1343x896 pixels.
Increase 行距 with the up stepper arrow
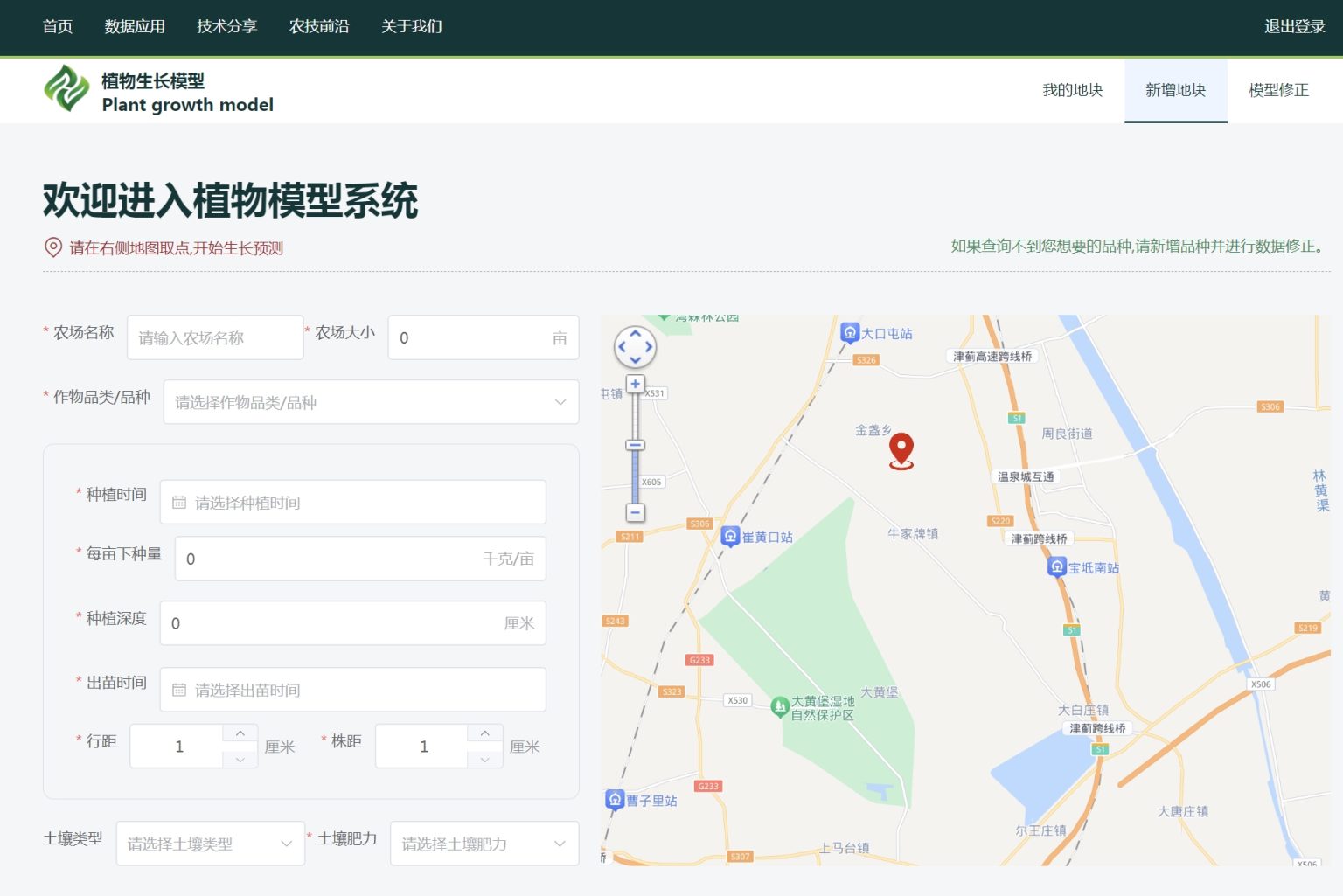click(240, 733)
